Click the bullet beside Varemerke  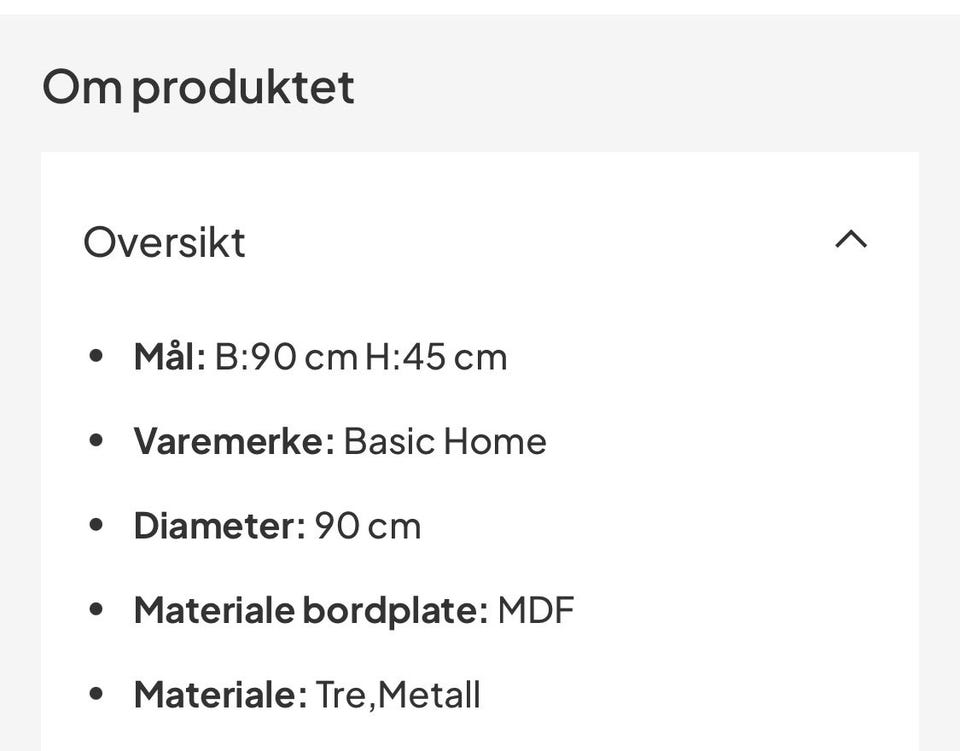(x=96, y=440)
